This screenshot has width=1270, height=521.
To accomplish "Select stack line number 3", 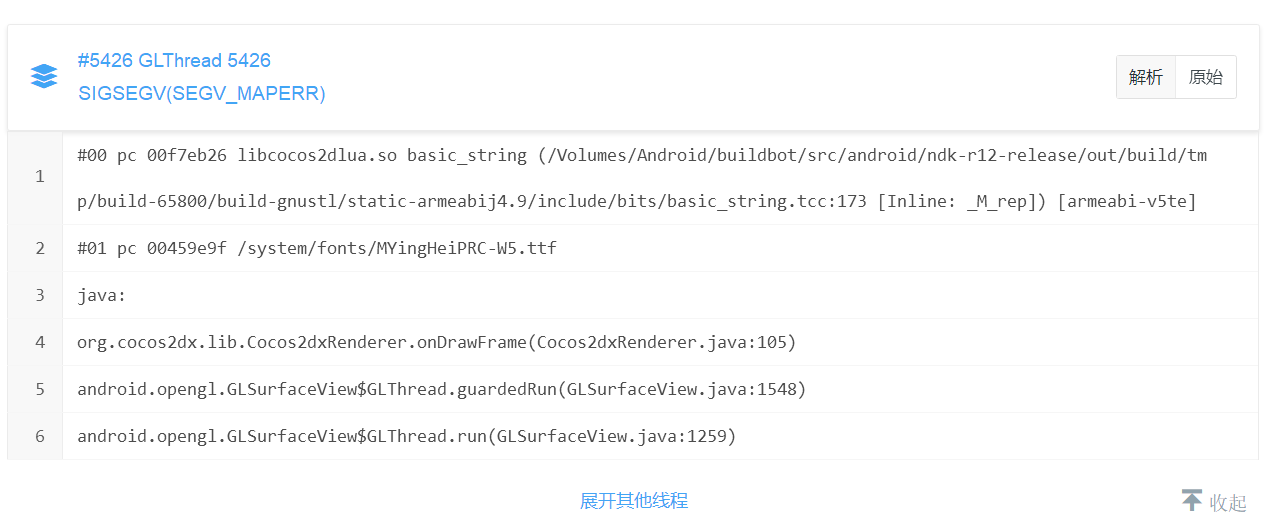I will click(40, 295).
